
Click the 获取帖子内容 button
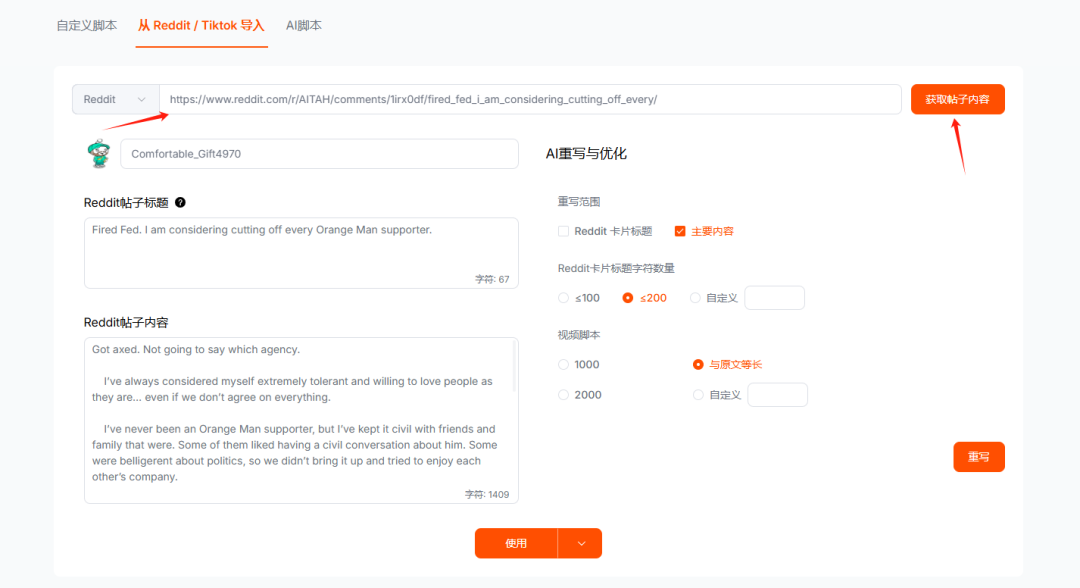pyautogui.click(x=957, y=99)
